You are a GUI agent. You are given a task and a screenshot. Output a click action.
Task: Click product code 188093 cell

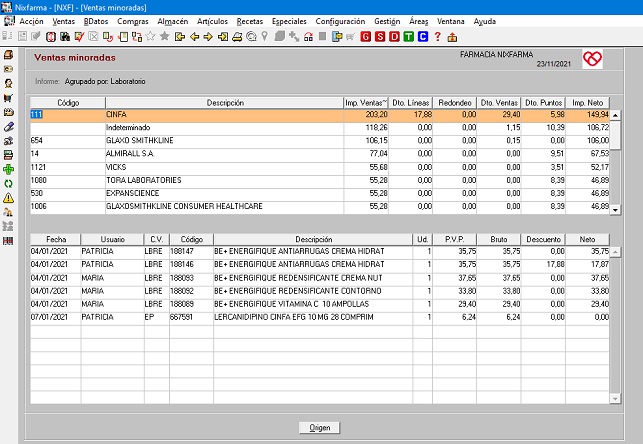tap(191, 278)
